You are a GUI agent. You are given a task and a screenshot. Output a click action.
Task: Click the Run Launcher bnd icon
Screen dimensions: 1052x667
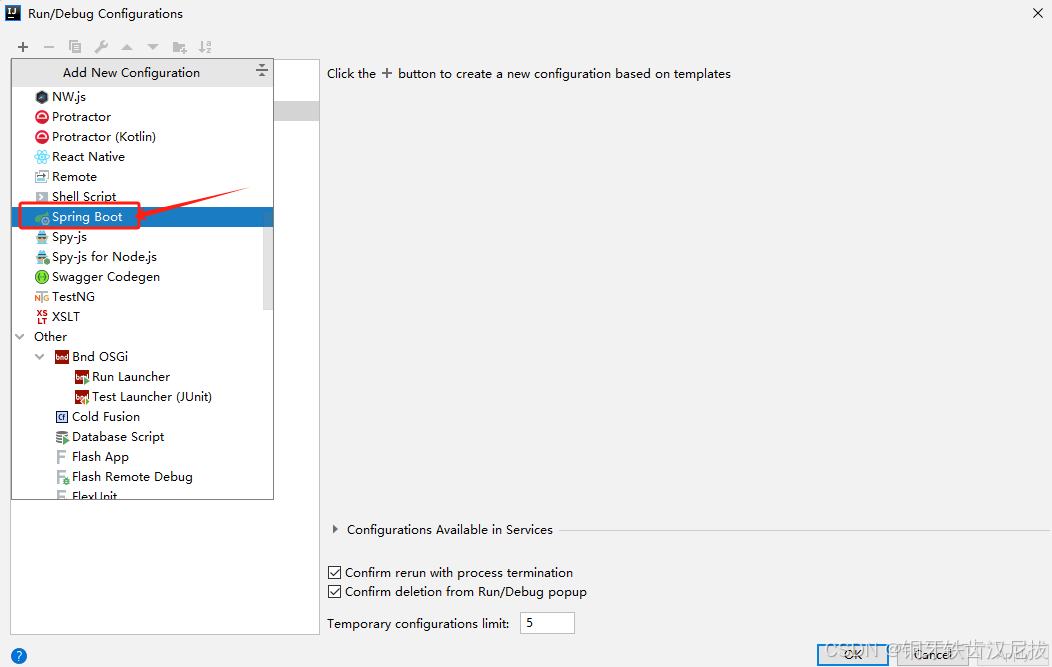82,377
